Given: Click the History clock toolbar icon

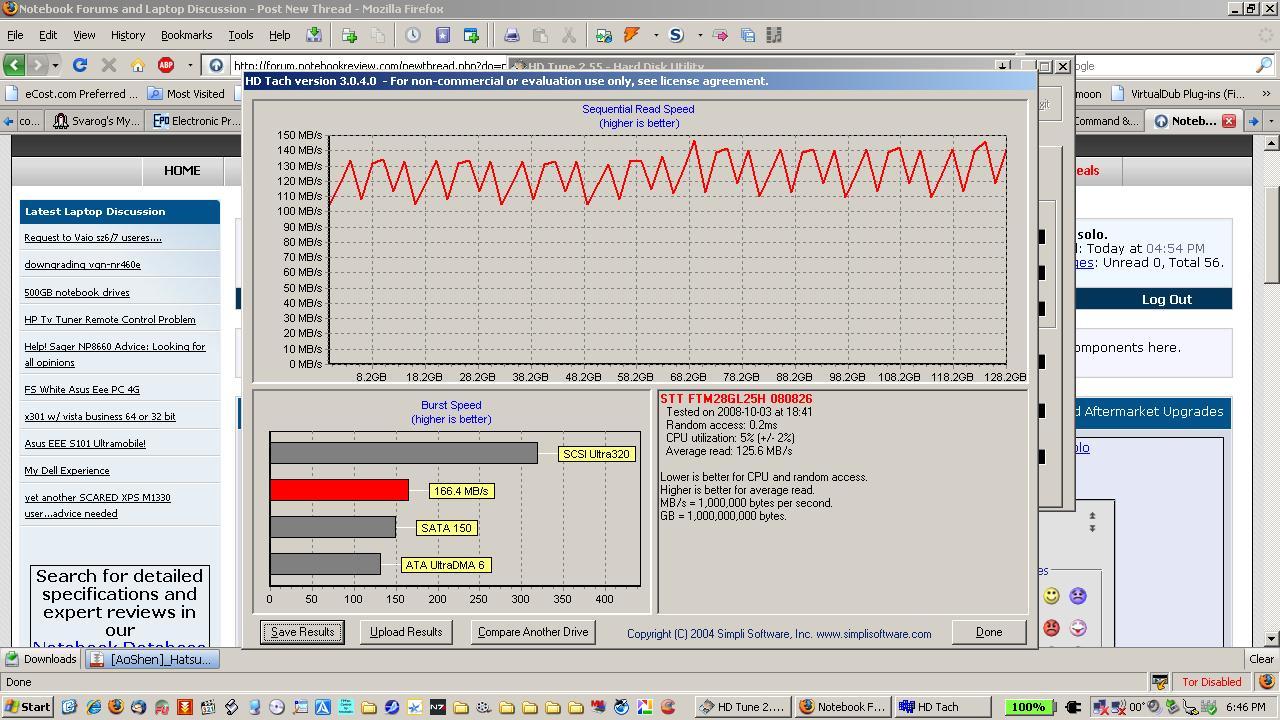Looking at the screenshot, I should 413,35.
